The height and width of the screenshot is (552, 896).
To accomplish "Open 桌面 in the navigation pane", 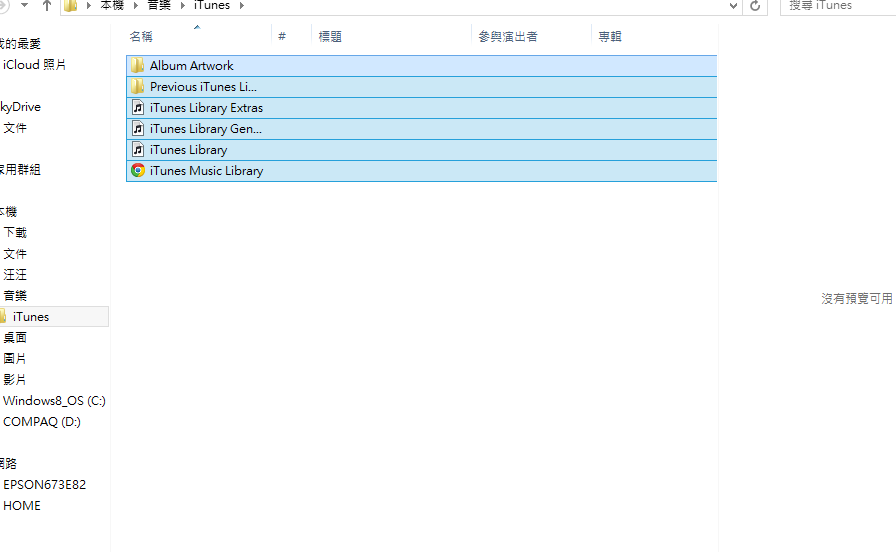I will point(15,337).
